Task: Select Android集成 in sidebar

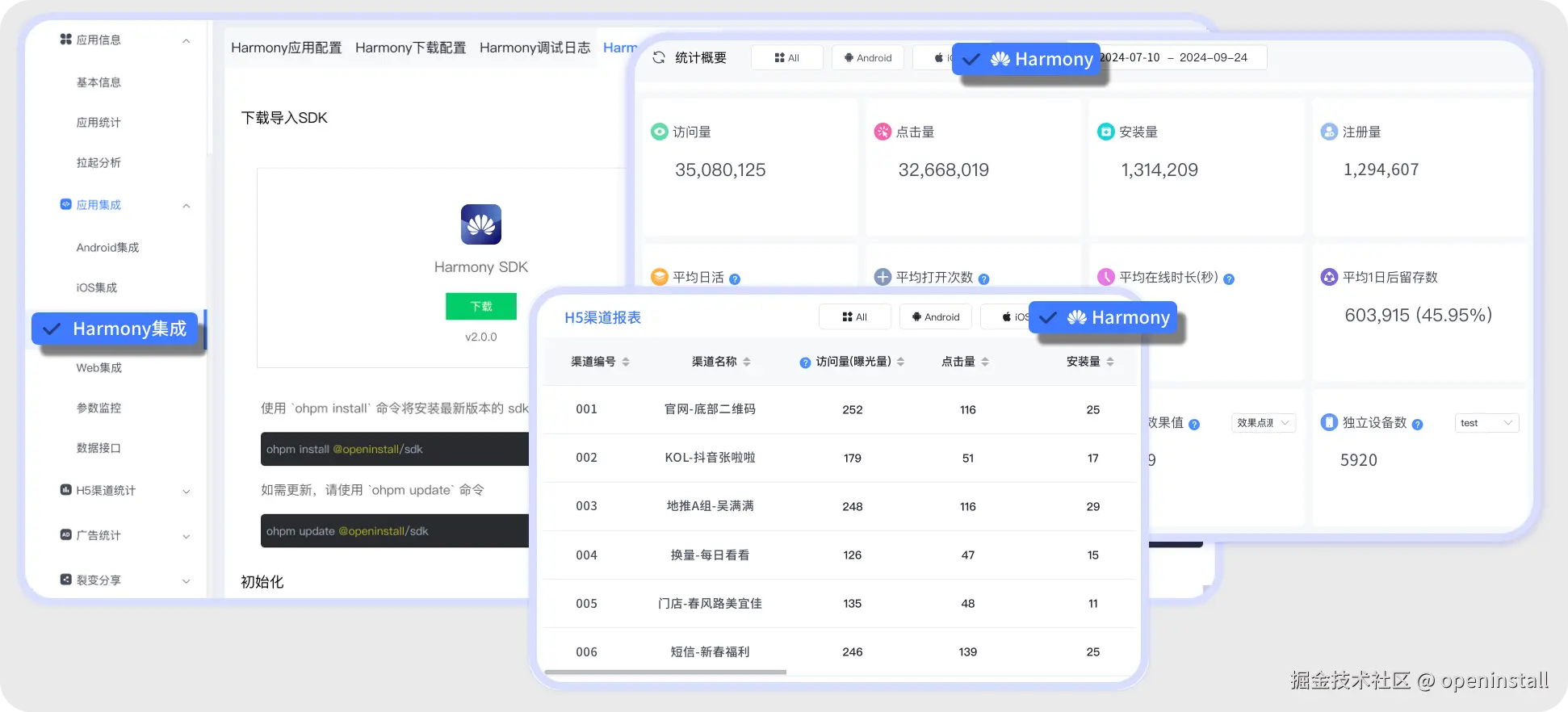Action: pos(107,248)
